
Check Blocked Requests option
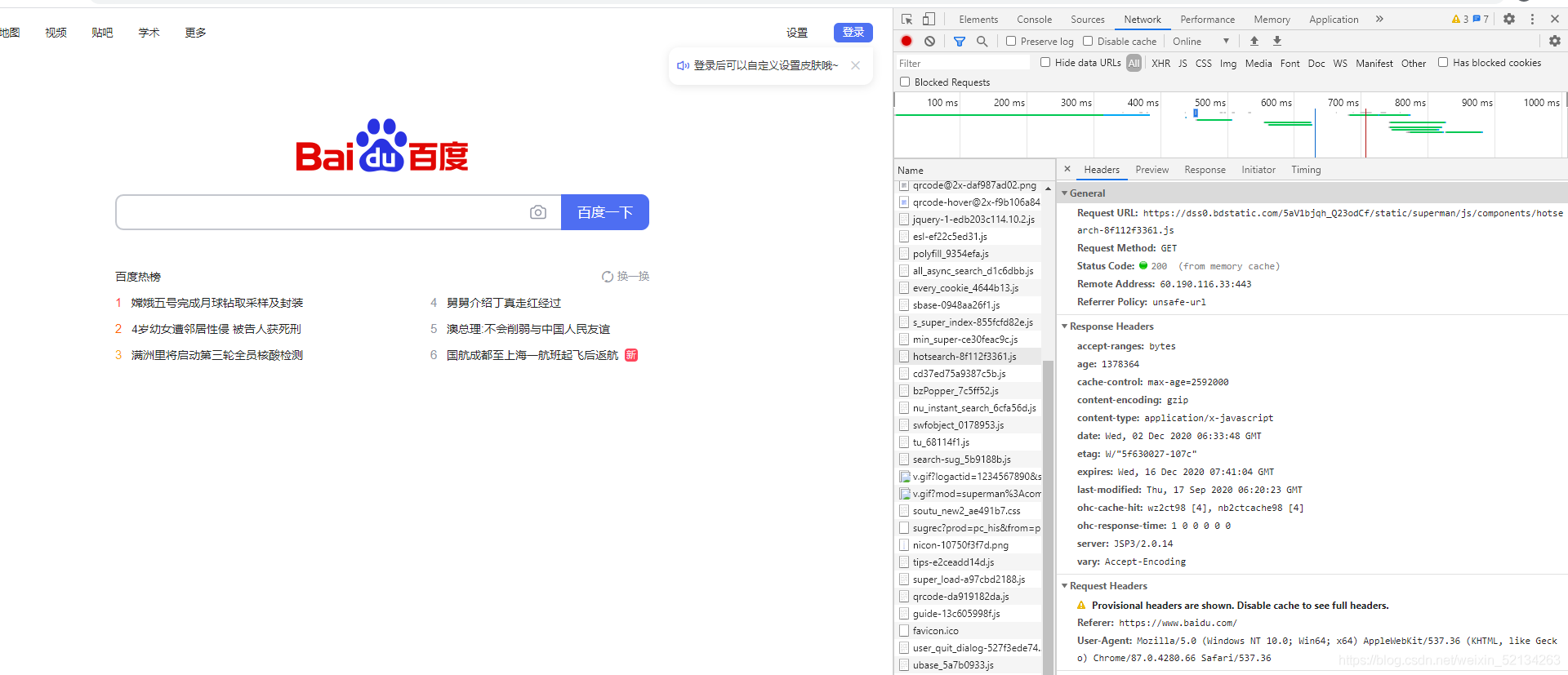(905, 82)
